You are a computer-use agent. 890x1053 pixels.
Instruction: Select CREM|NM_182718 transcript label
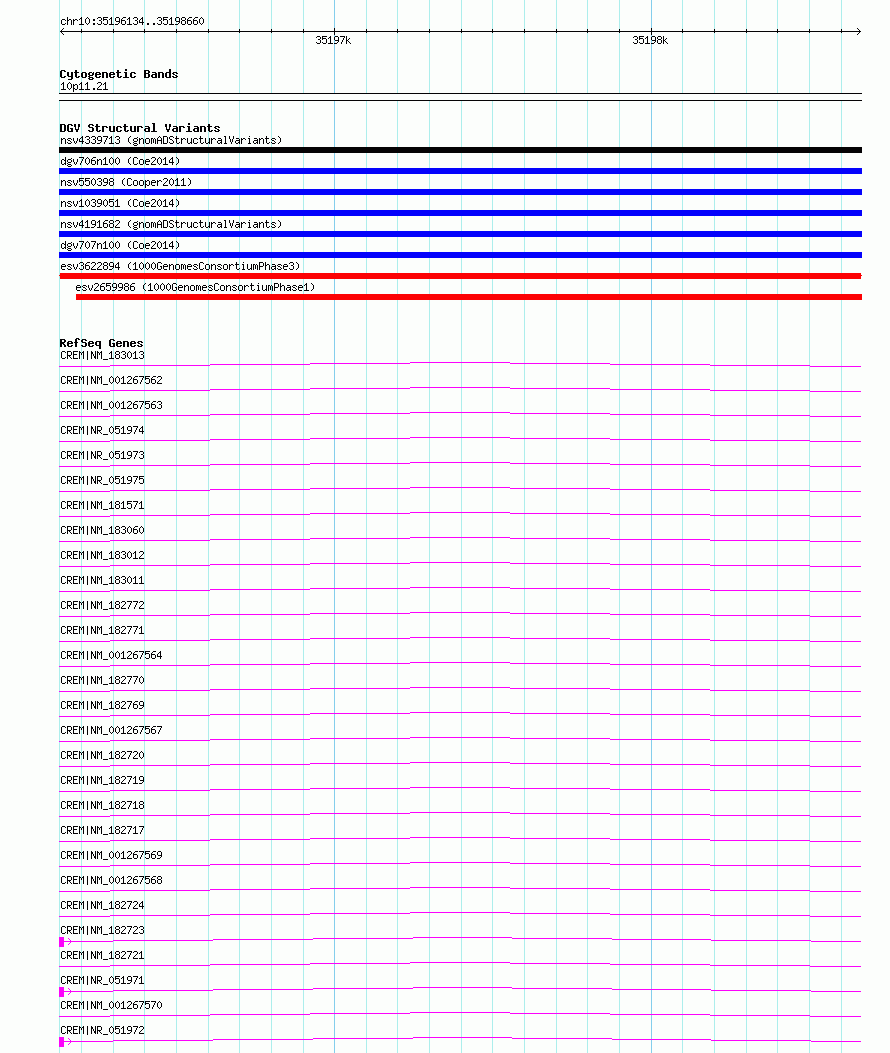click(102, 805)
